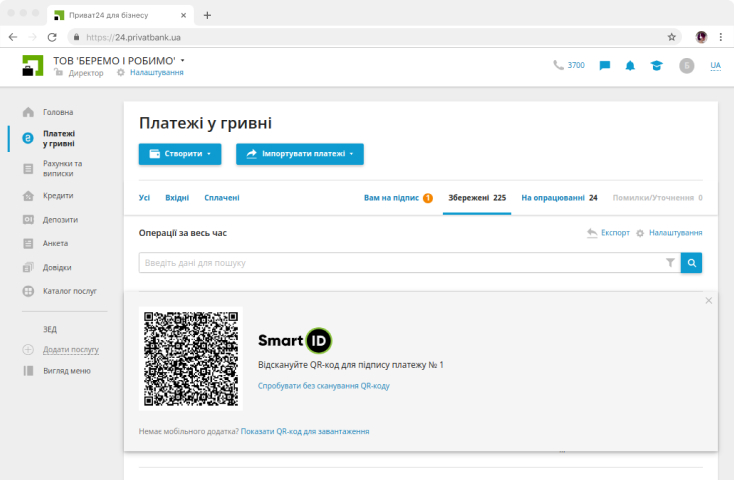Viewport: 734px width, 480px height.
Task: Close the SmartID QR panel
Action: click(x=709, y=300)
